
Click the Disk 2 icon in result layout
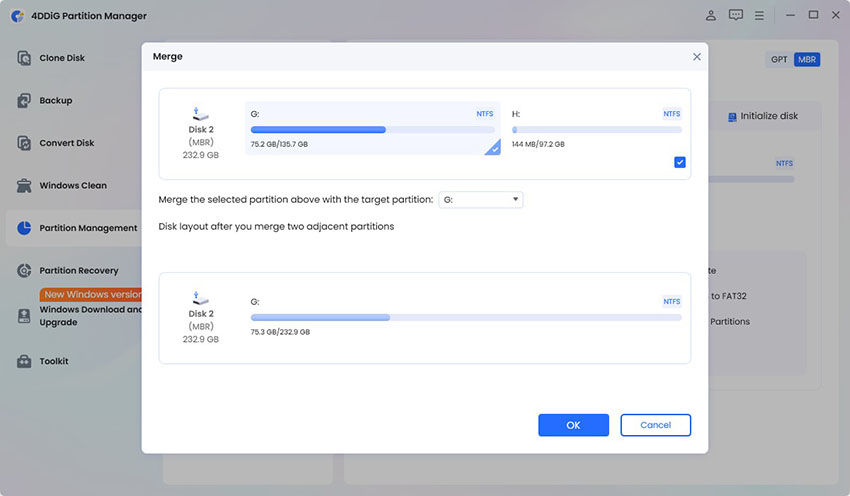tap(201, 298)
